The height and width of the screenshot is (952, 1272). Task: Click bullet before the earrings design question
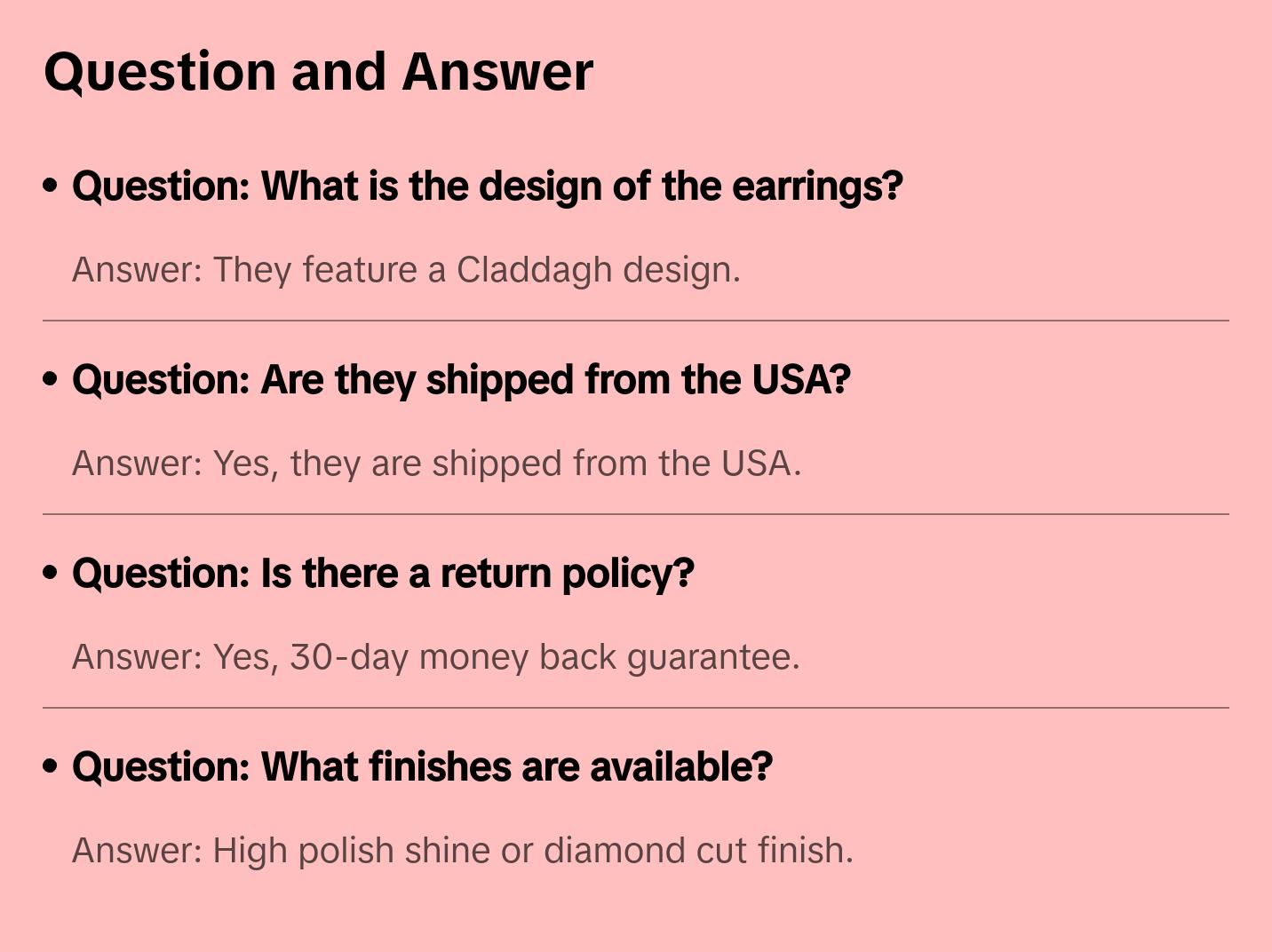pyautogui.click(x=51, y=186)
